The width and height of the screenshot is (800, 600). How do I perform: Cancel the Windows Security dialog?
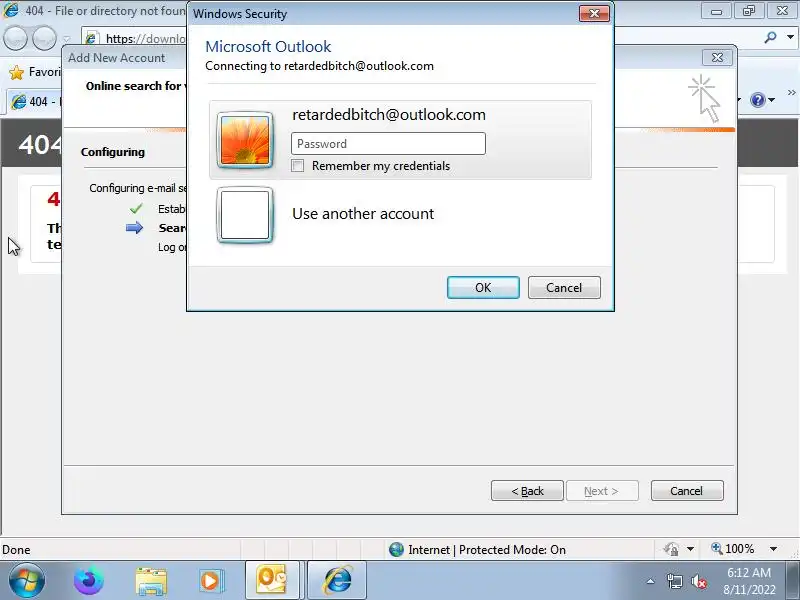pos(564,288)
